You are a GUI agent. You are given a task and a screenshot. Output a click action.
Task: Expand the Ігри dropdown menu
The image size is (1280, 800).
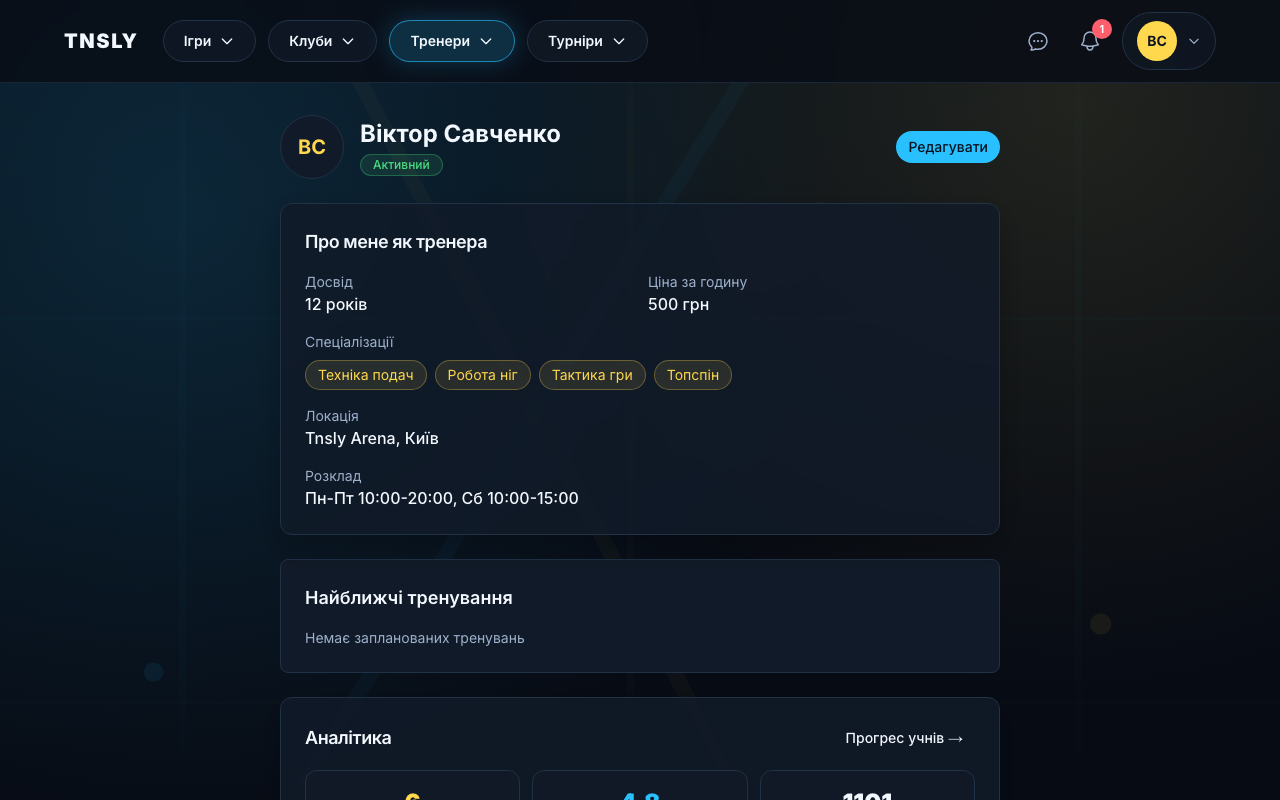(209, 41)
